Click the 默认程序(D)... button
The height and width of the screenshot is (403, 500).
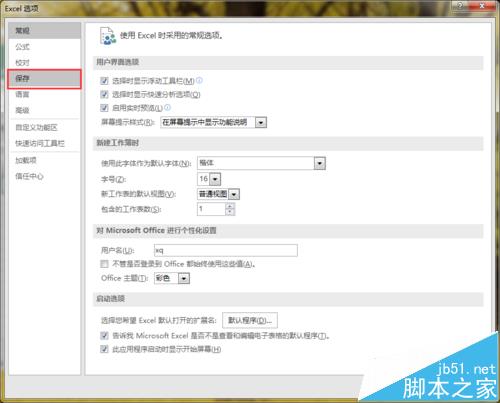tap(250, 320)
